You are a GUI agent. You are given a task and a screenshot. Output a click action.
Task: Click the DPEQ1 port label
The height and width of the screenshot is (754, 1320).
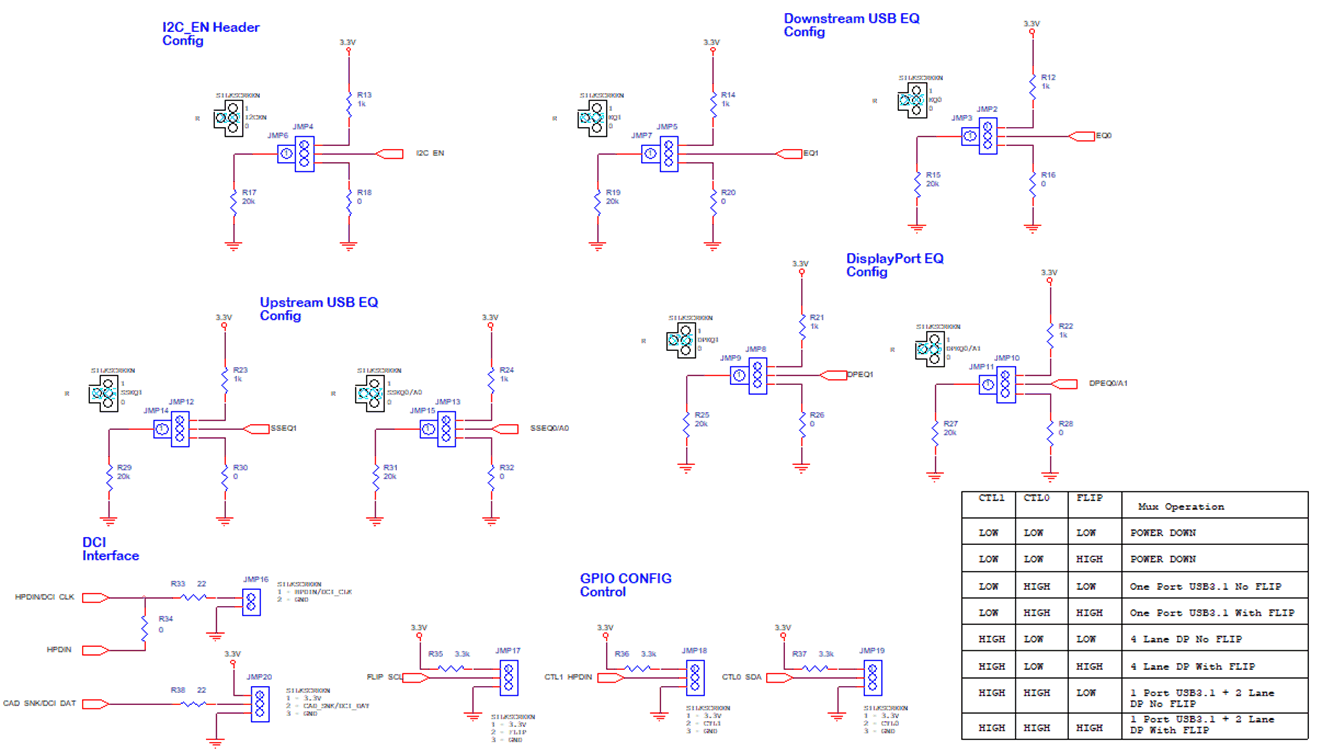861,375
